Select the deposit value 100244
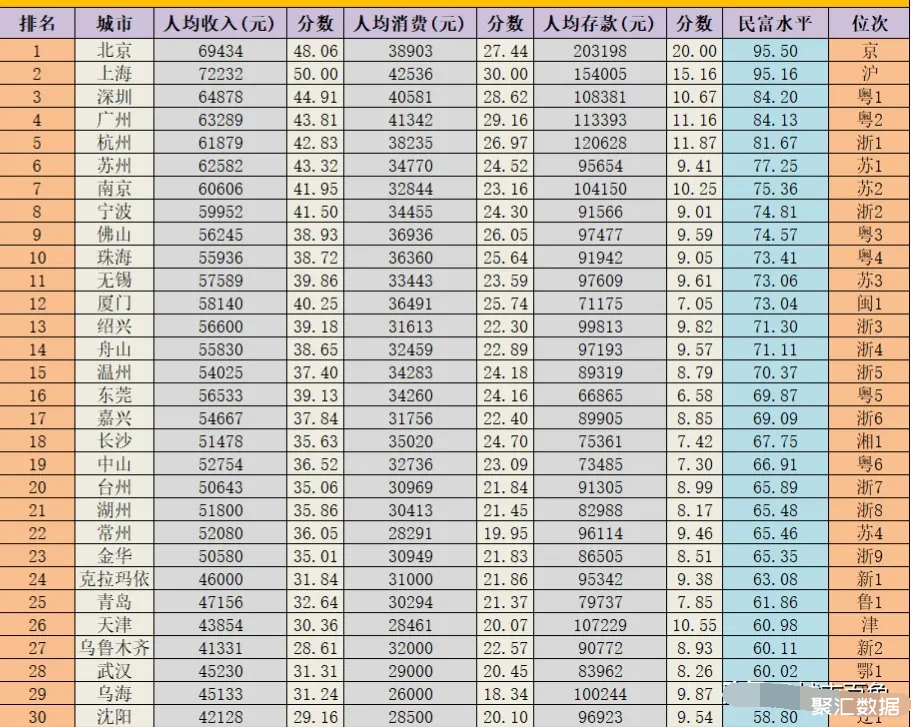This screenshot has height=727, width=911. (600, 694)
